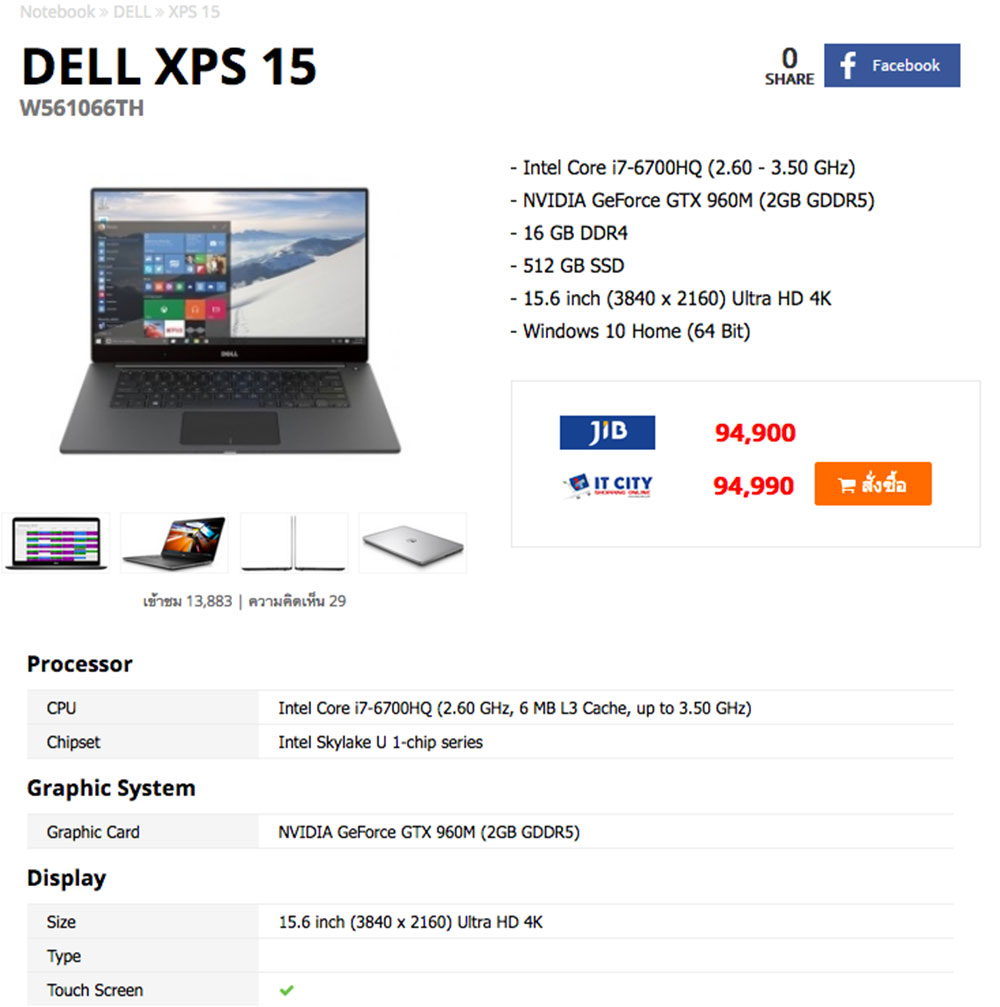Click the green Touch Screen checkmark
Screen dimensions: 1000x1007
(x=286, y=990)
